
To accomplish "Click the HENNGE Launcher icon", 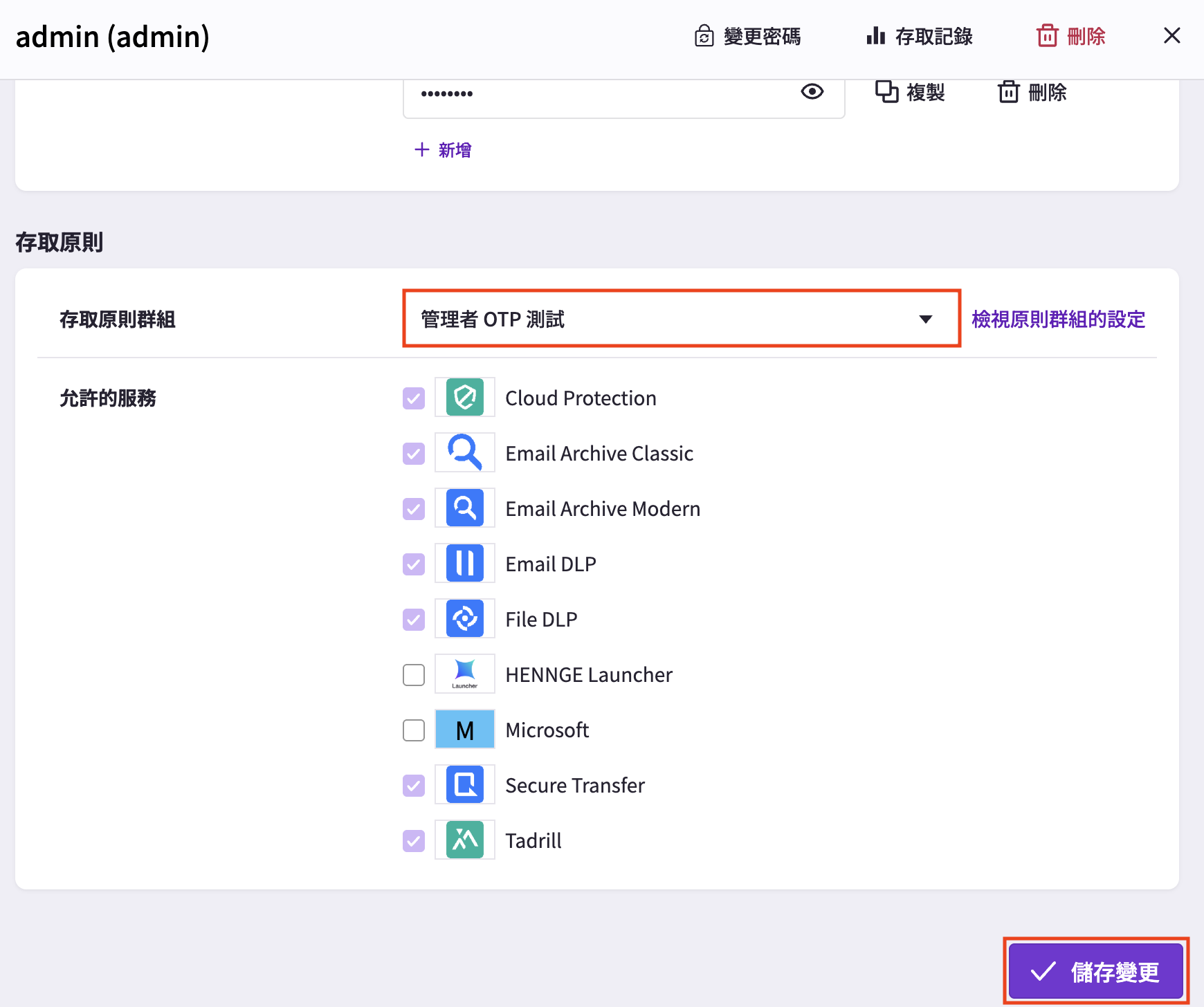I will tap(465, 674).
